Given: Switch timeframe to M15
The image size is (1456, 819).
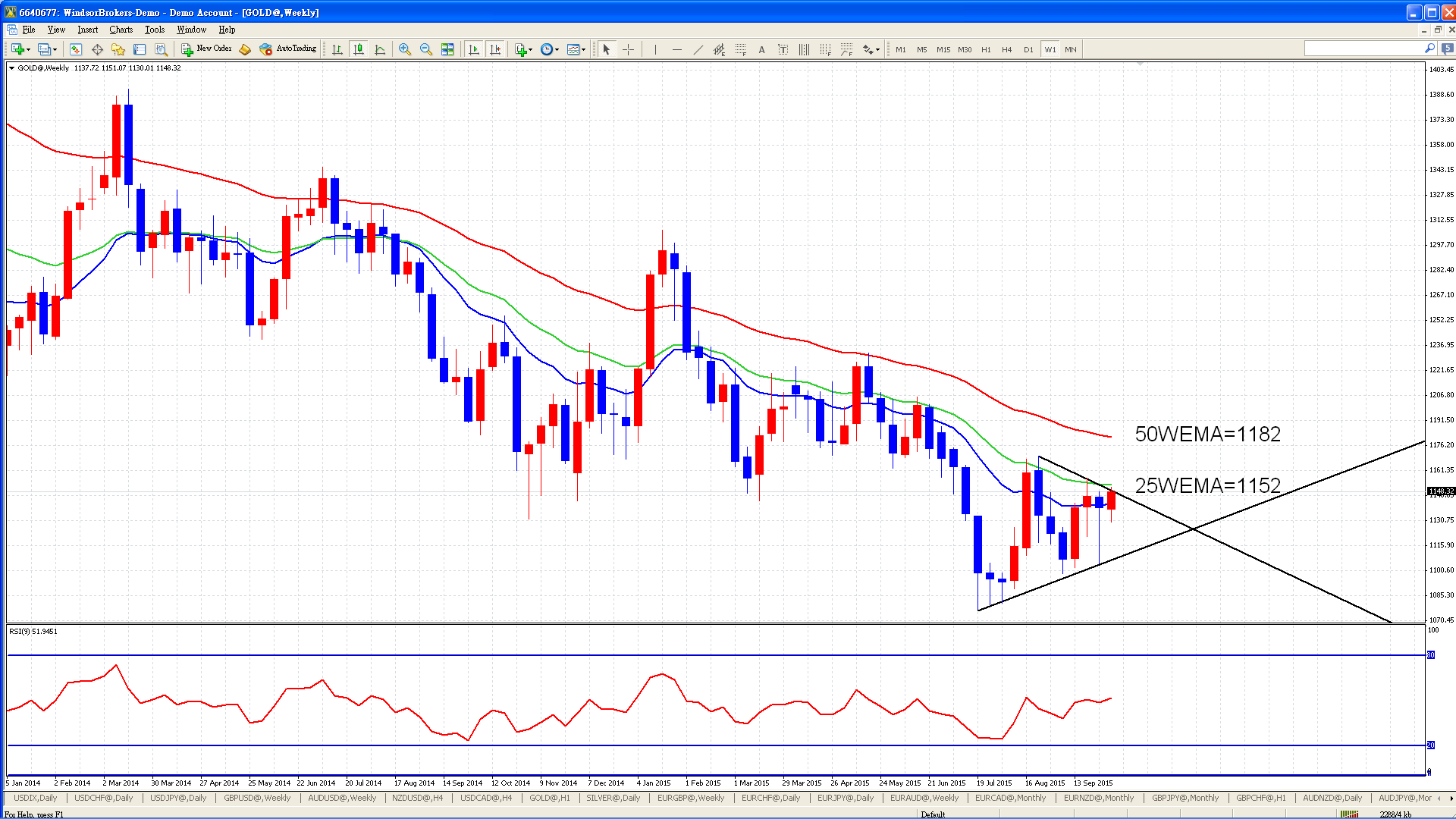Looking at the screenshot, I should [x=943, y=49].
